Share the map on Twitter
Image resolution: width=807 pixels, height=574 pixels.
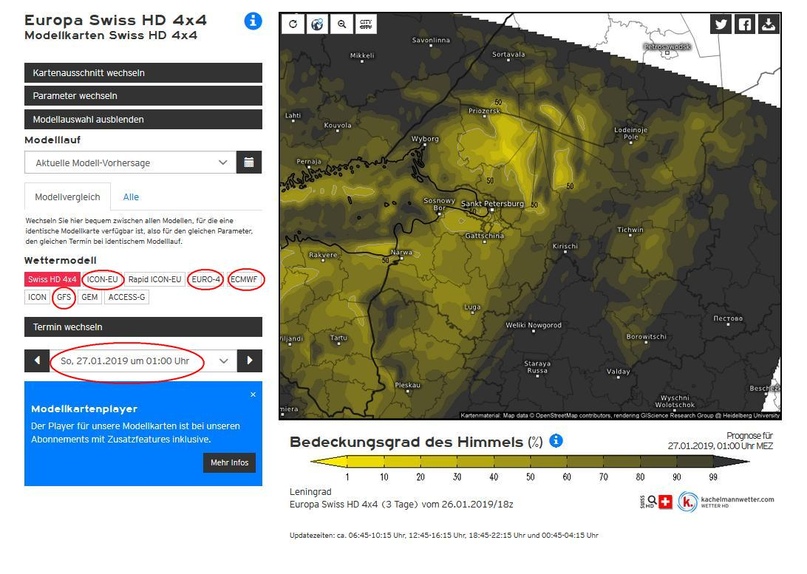721,24
